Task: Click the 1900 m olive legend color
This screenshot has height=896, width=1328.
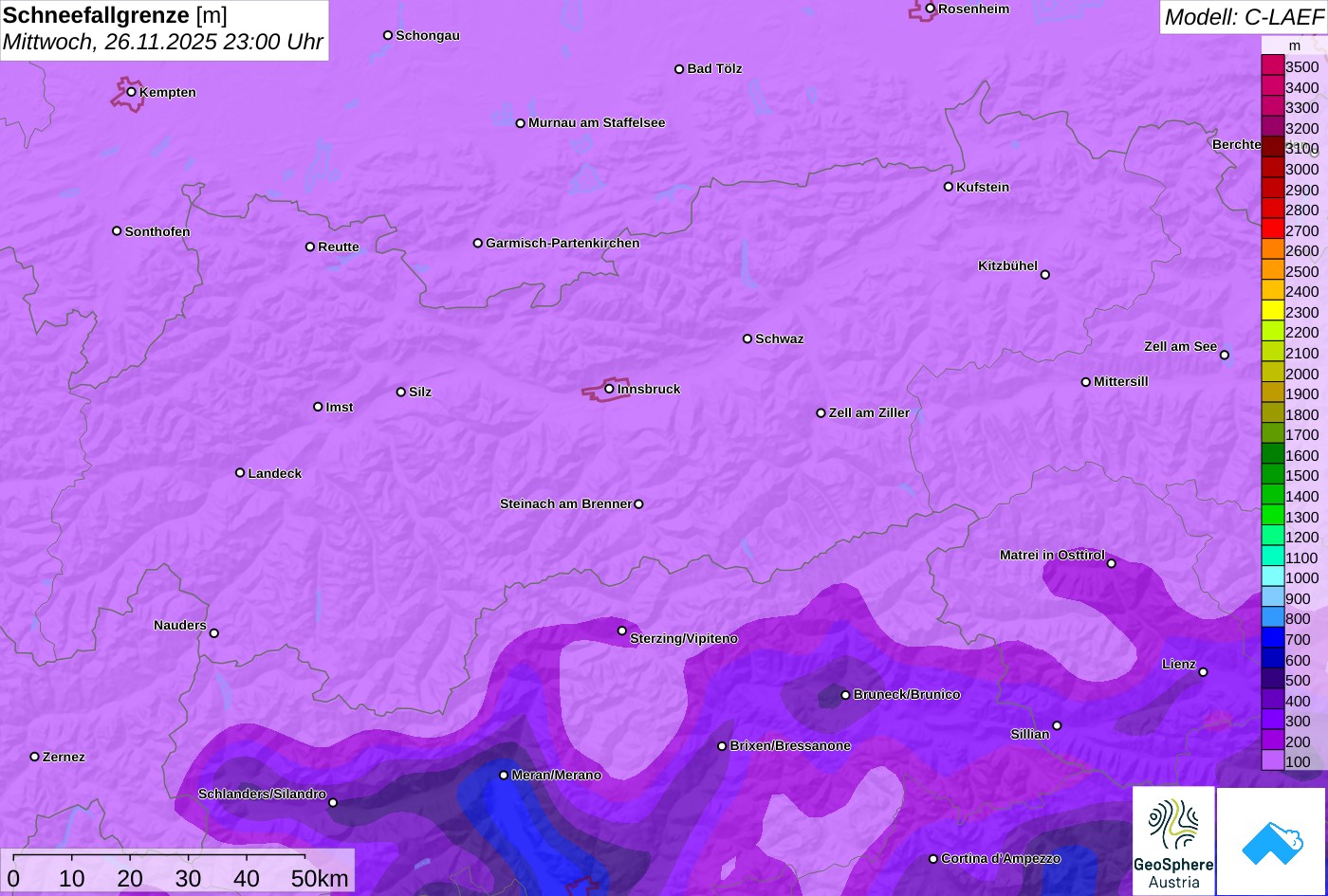Action: click(x=1272, y=393)
